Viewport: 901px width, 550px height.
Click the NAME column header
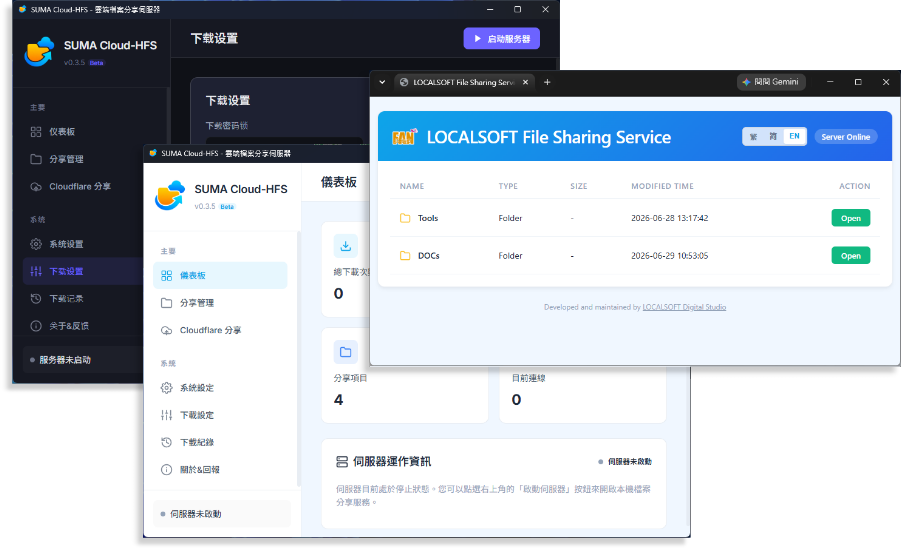411,186
